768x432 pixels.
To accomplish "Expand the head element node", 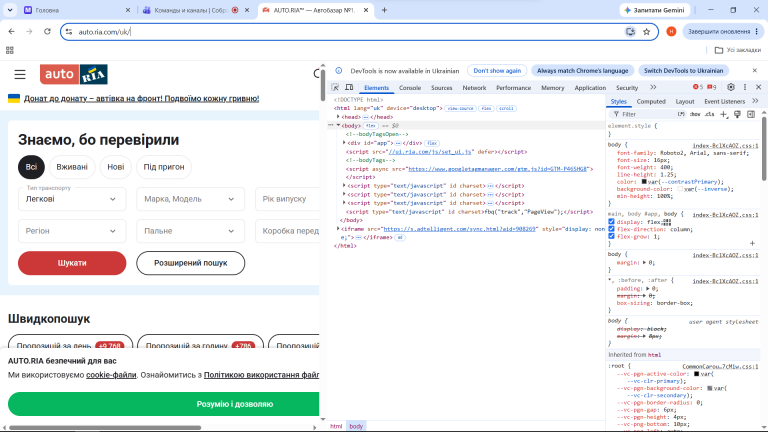I will tap(338, 117).
